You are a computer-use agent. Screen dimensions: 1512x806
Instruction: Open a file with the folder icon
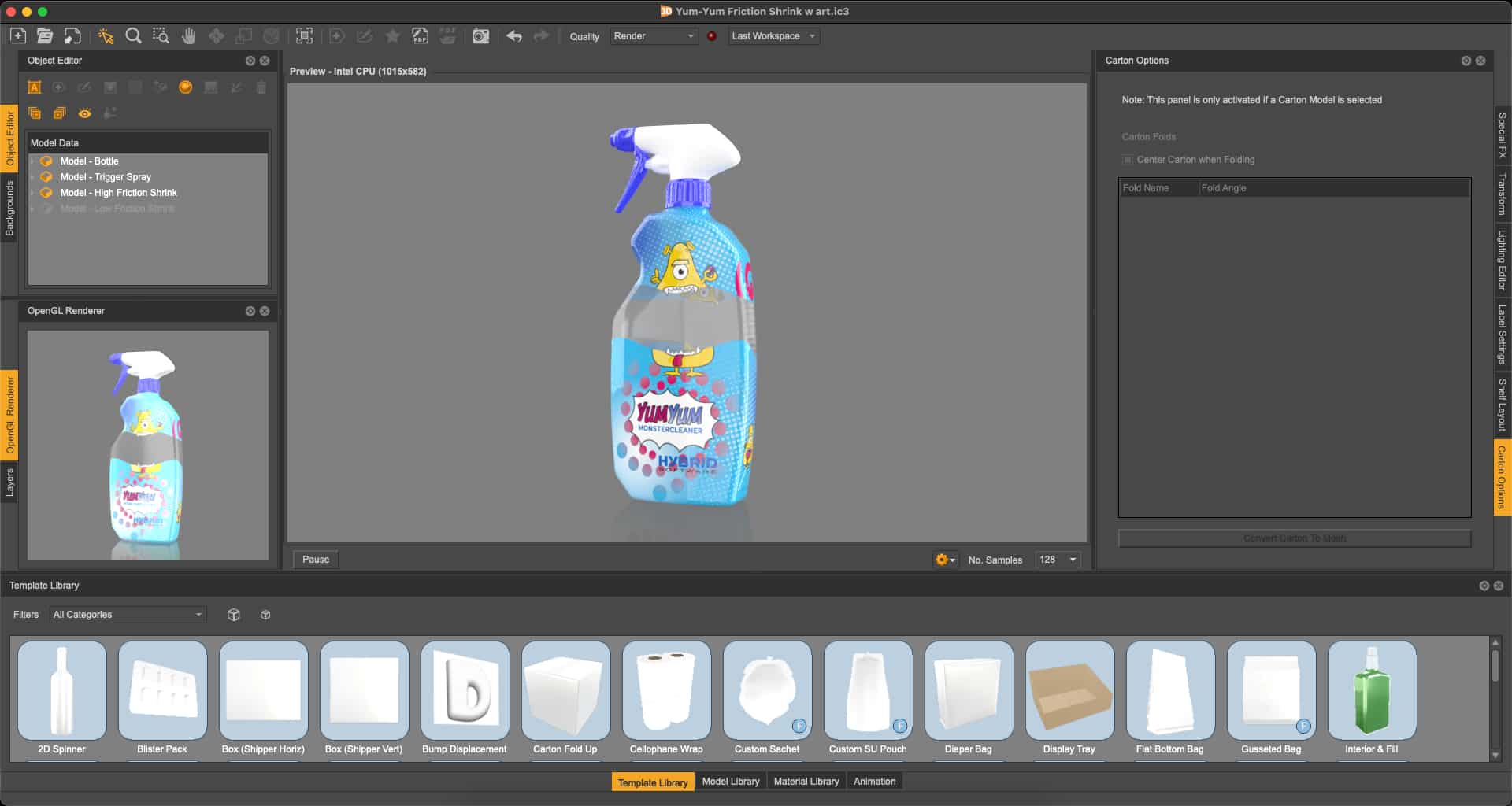(45, 36)
